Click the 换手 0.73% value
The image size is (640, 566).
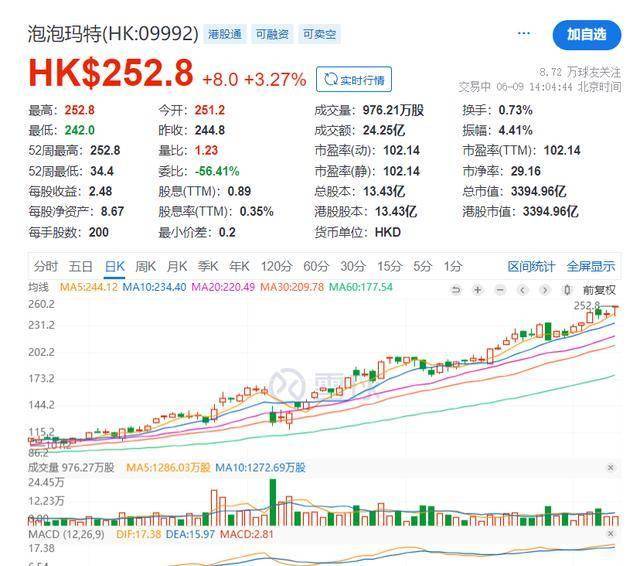515,110
